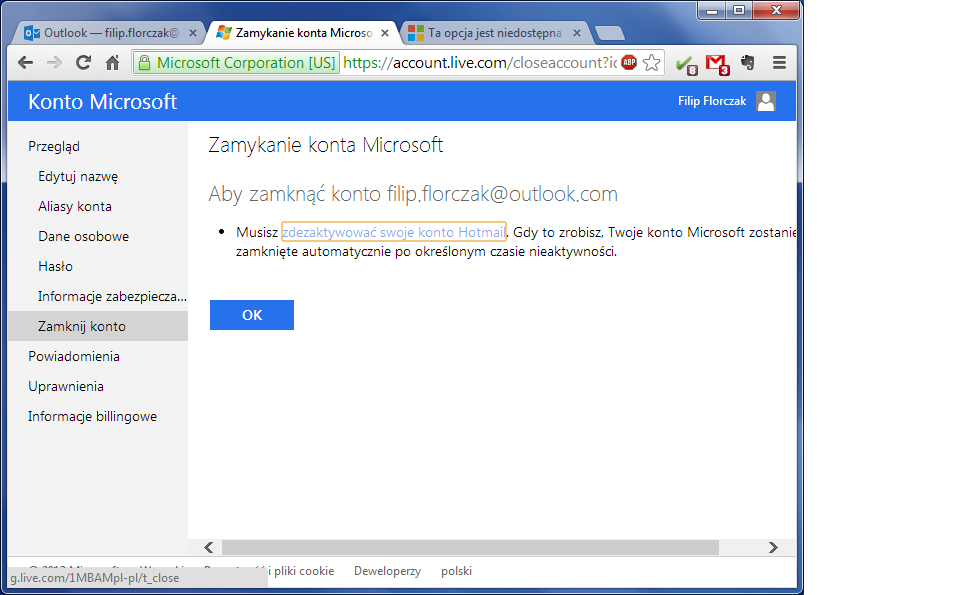Screen dimensions: 960x595
Task: Reload the page with the refresh icon
Action: click(83, 62)
